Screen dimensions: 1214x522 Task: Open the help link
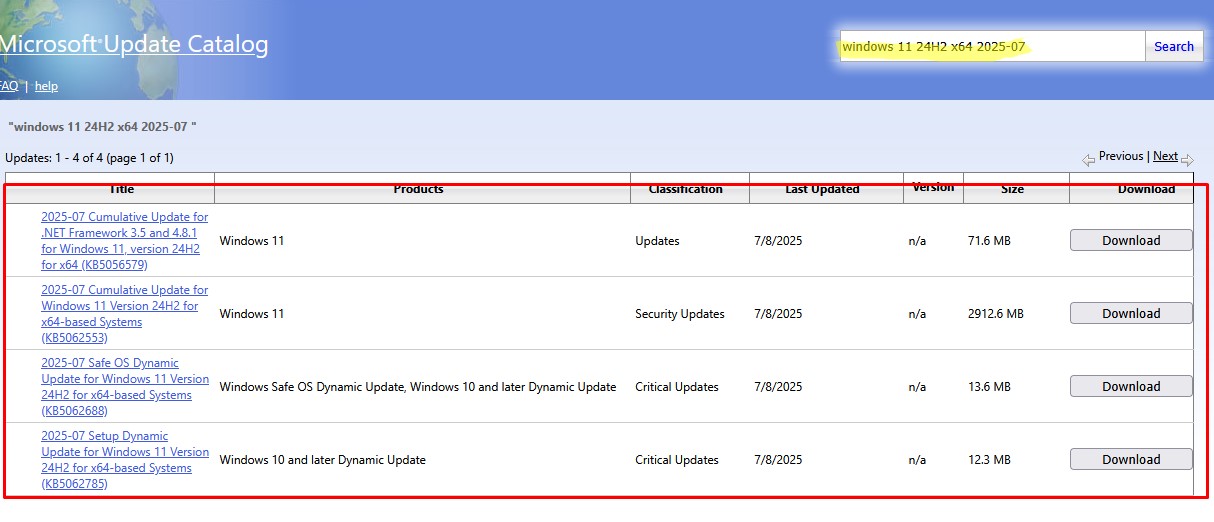(x=46, y=86)
